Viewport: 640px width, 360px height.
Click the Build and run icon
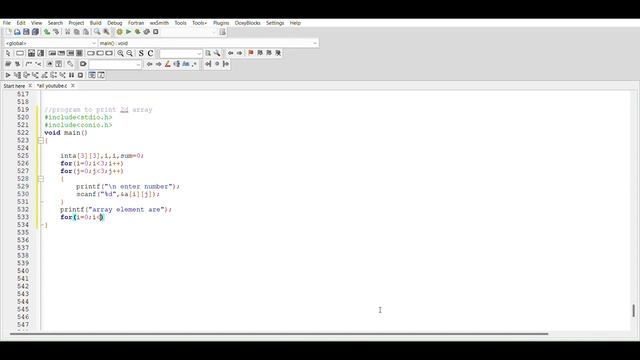pyautogui.click(x=138, y=32)
